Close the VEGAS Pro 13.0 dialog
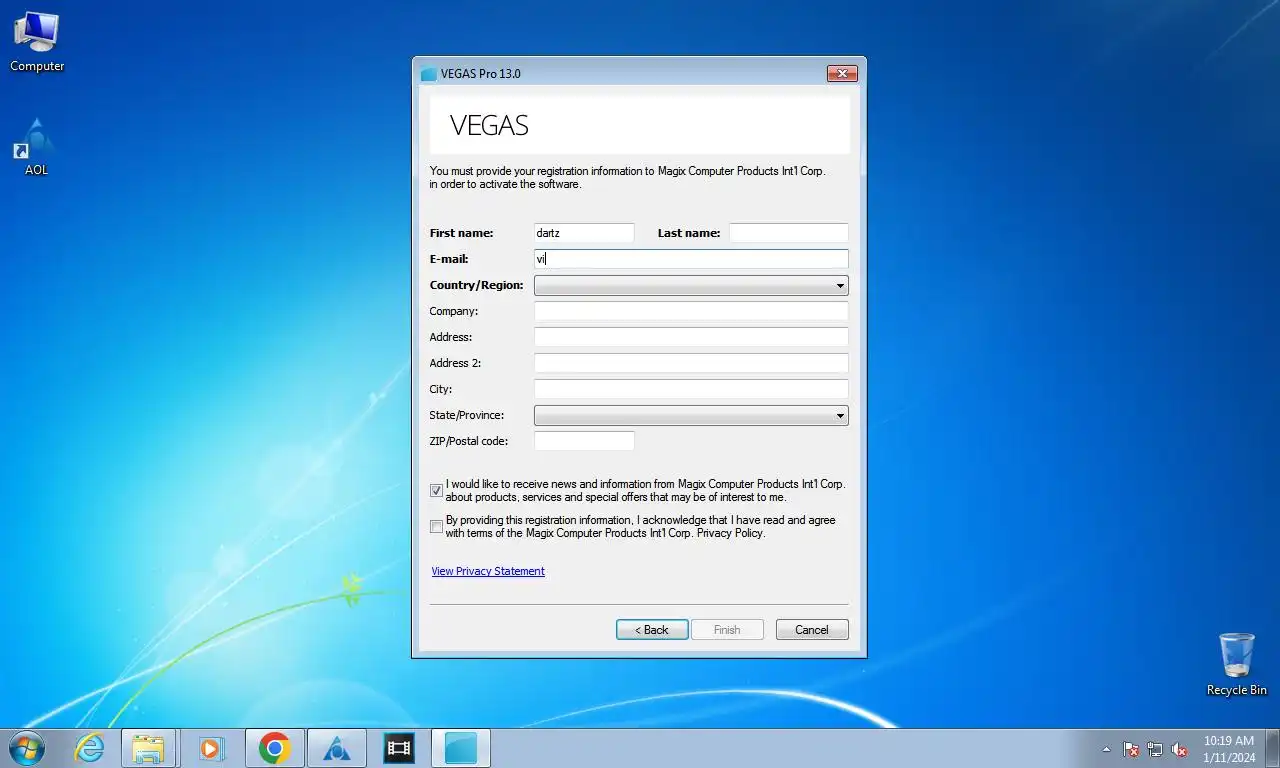1280x768 pixels. tap(842, 73)
